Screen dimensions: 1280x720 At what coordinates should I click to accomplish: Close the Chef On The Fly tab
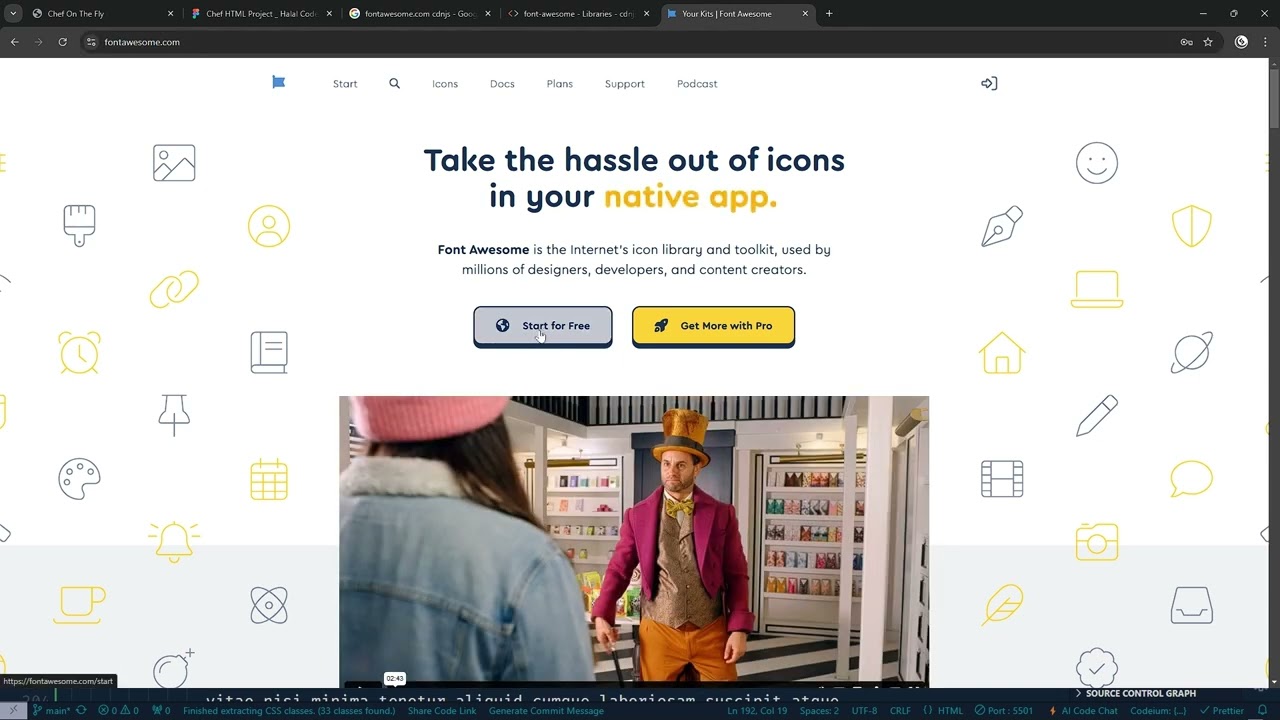pyautogui.click(x=170, y=14)
